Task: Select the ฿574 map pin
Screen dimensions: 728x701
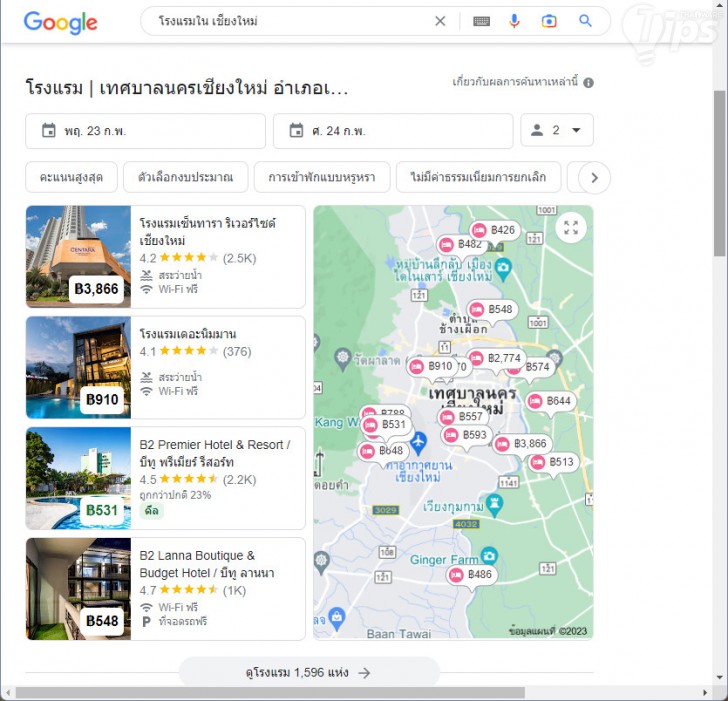Action: pos(536,367)
